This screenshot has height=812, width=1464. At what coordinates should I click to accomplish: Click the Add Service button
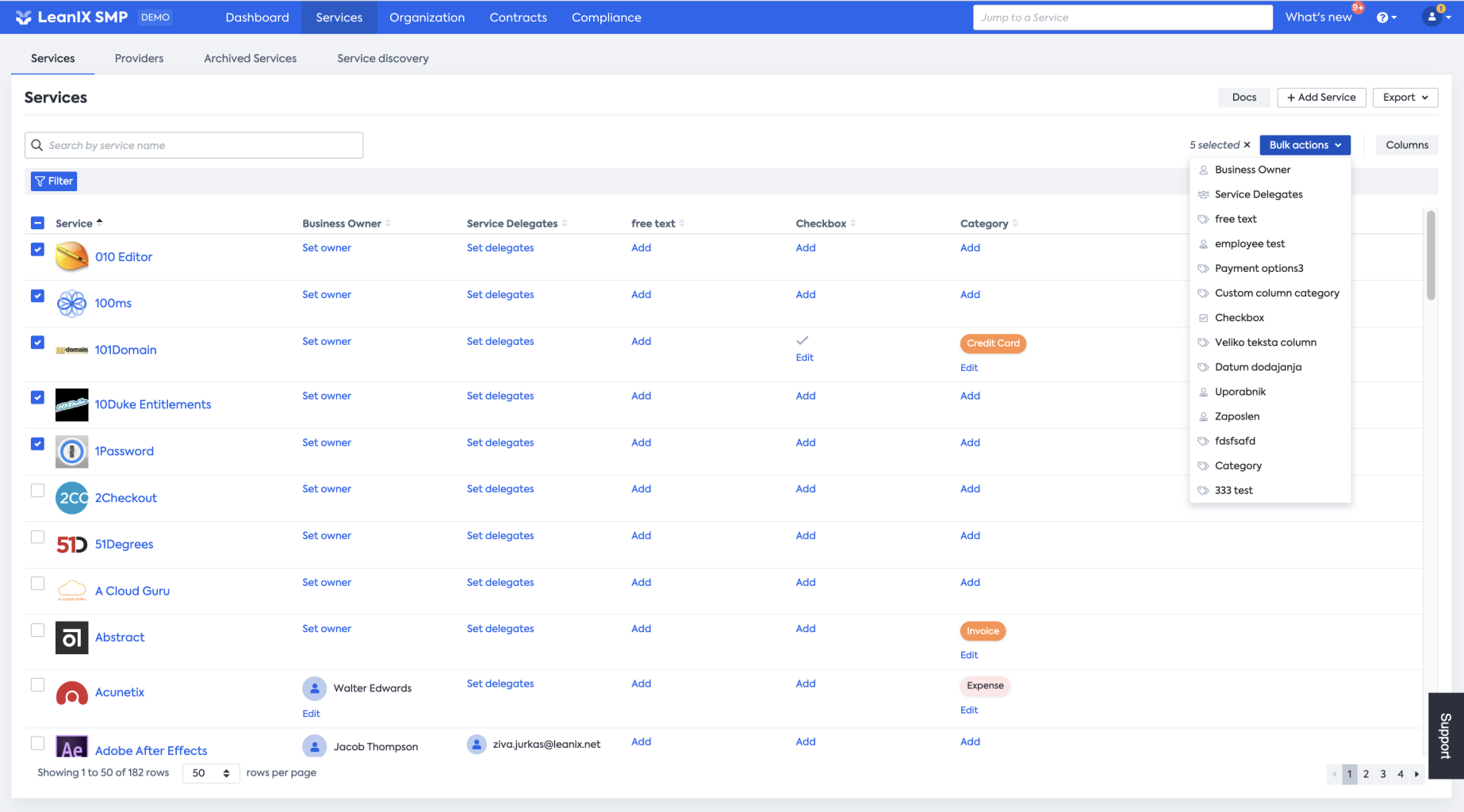click(1321, 98)
